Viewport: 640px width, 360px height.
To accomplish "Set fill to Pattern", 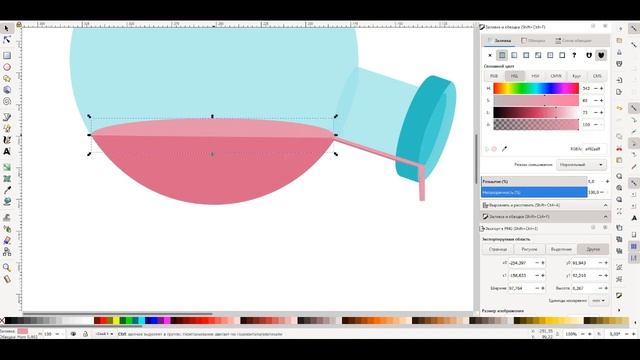I will [x=550, y=55].
